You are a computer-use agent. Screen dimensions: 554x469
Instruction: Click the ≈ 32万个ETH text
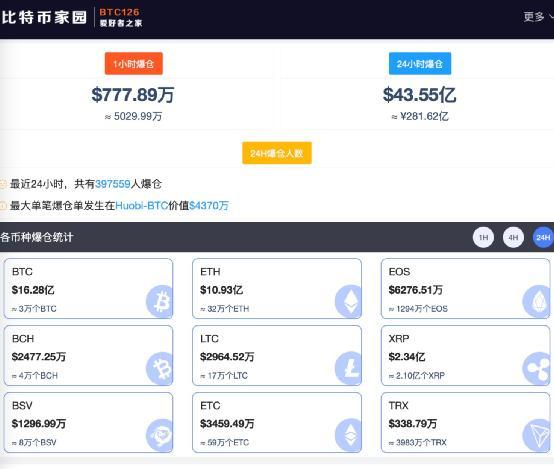[x=225, y=309]
